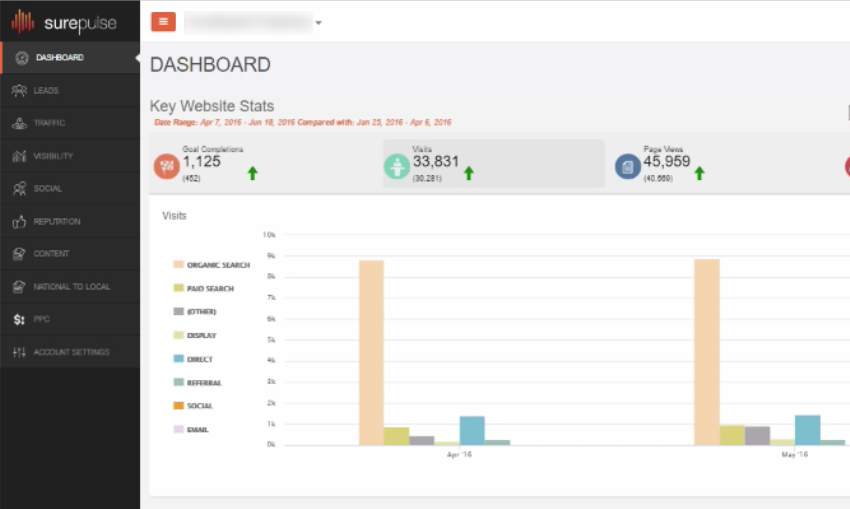This screenshot has width=850, height=509.
Task: Click the Traffic sidebar icon
Action: pyautogui.click(x=19, y=124)
